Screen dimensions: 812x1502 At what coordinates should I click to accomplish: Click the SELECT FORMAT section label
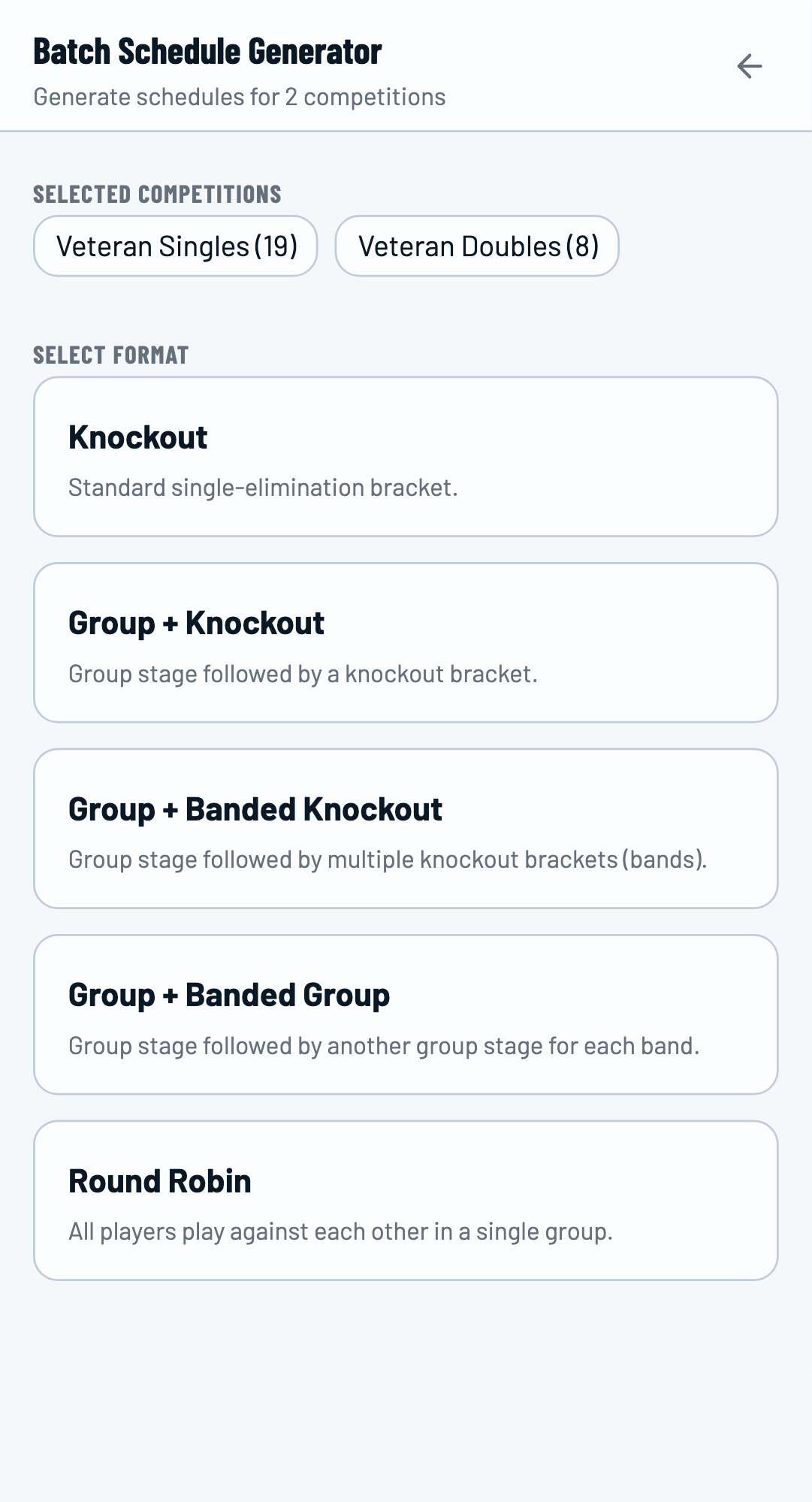coord(110,355)
